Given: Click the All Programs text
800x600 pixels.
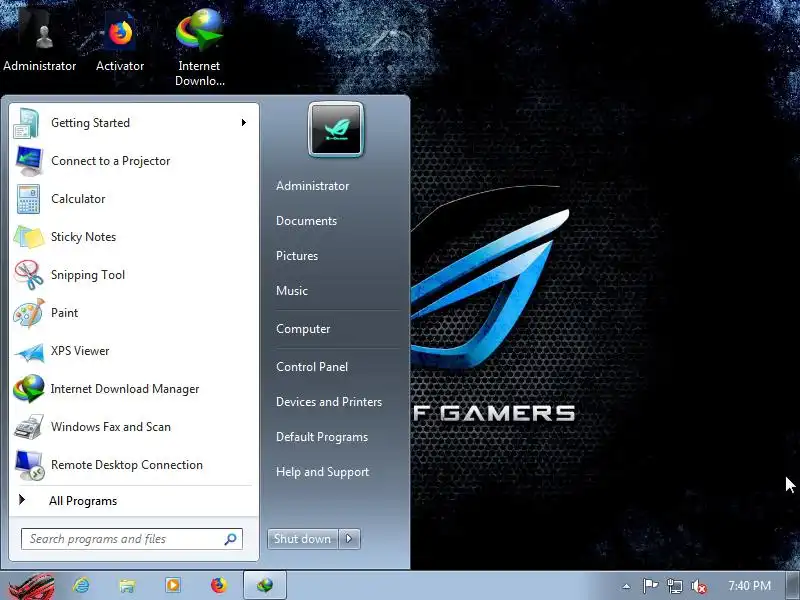Looking at the screenshot, I should (83, 501).
